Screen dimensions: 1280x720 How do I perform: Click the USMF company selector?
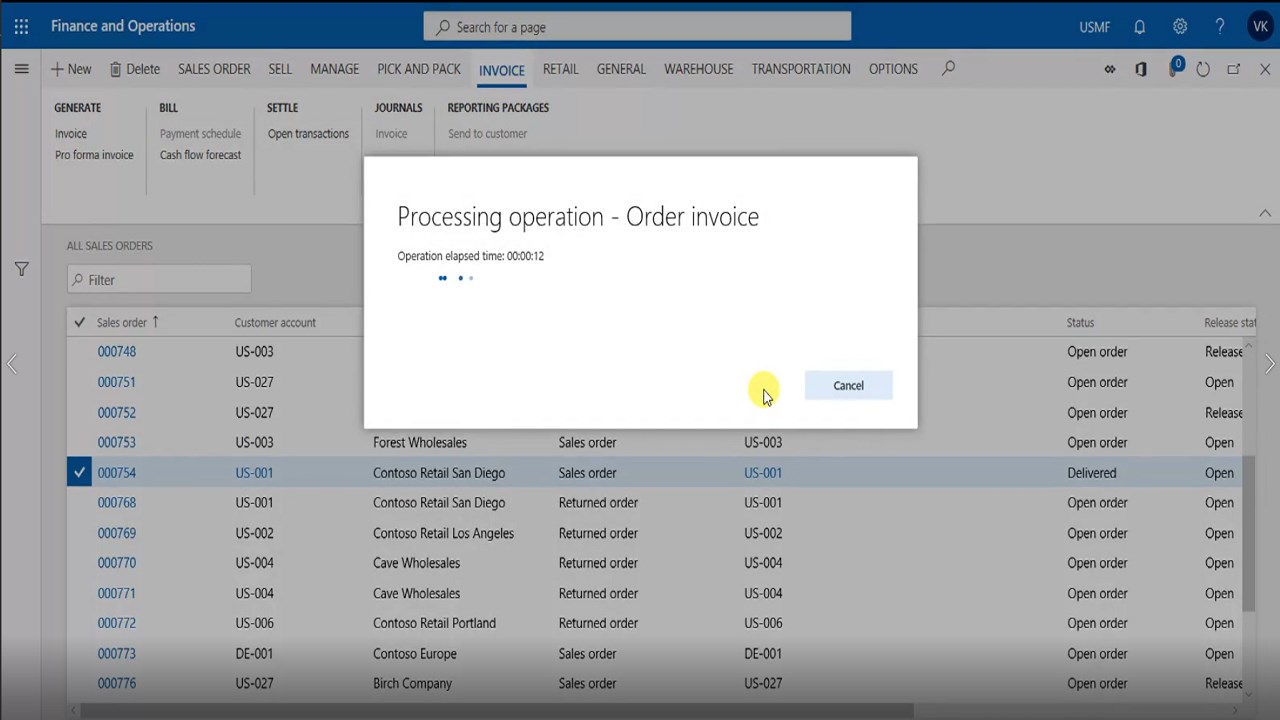(1095, 27)
